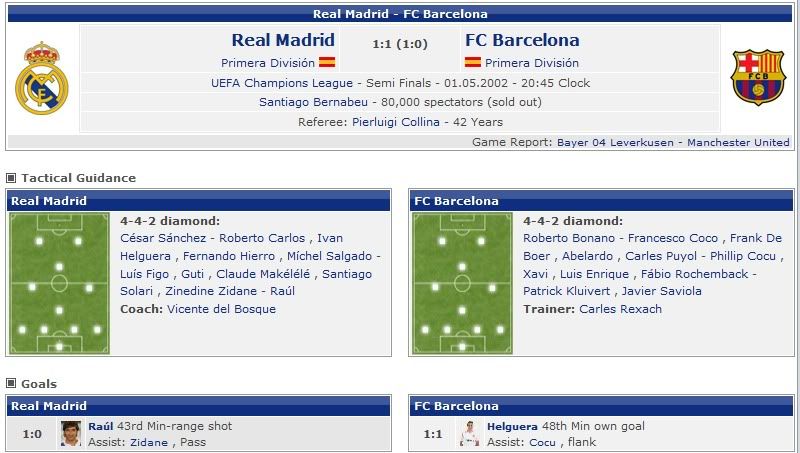The image size is (800, 453).
Task: Click Spanish flag beside Barcelona's Primera División
Action: [x=473, y=62]
